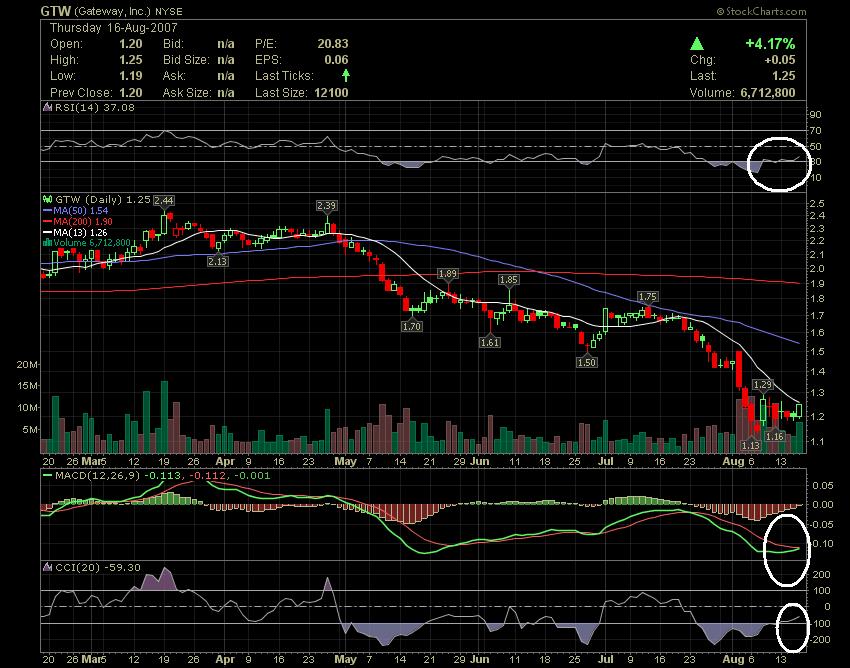The width and height of the screenshot is (850, 668).
Task: Click the 5M volume axis label
Action: coord(30,429)
